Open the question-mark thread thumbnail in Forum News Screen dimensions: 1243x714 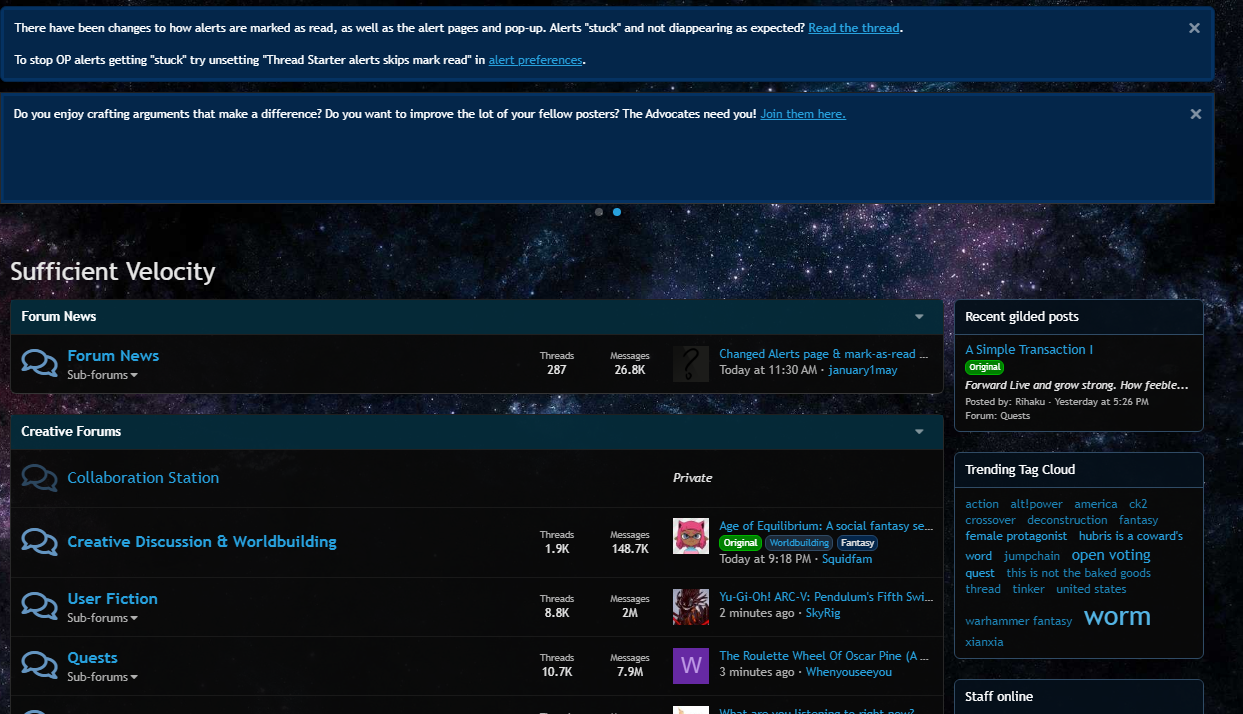tap(690, 364)
